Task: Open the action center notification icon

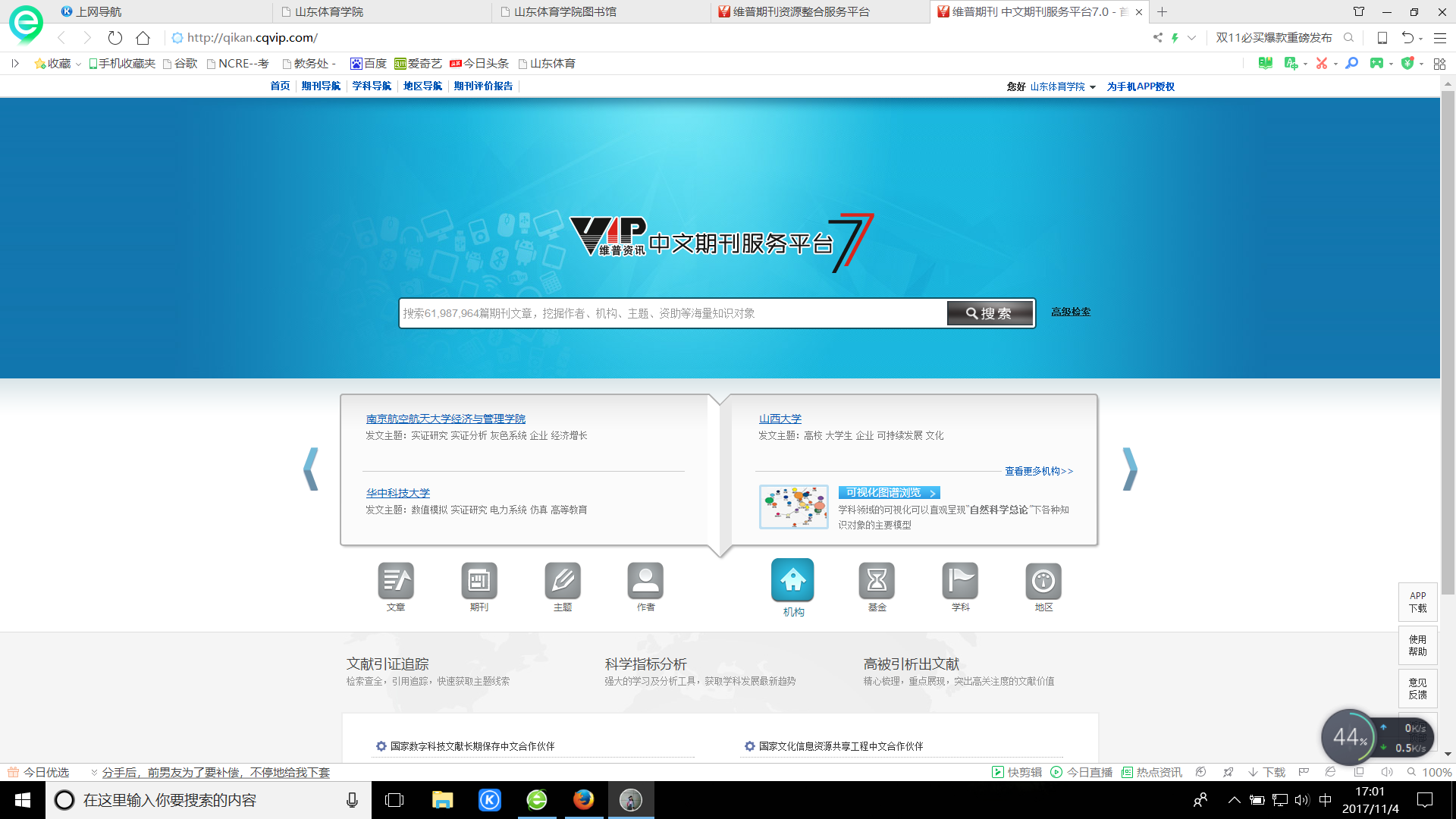Action: tap(1425, 800)
